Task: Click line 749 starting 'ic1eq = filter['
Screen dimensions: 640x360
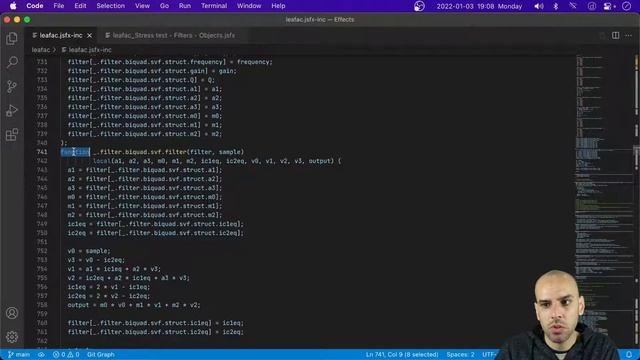Action: click(156, 224)
